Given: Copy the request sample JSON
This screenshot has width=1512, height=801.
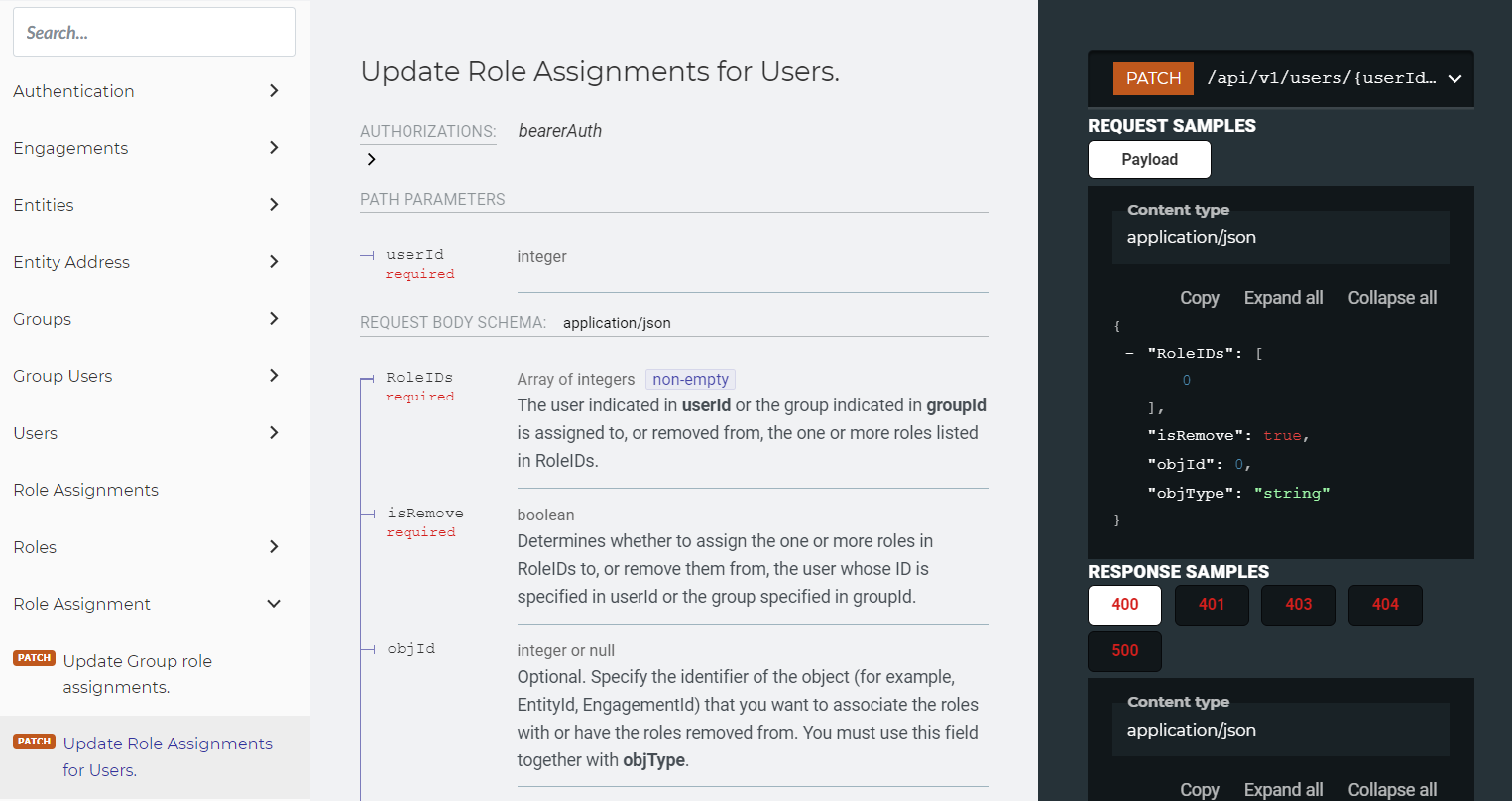Looking at the screenshot, I should point(1199,298).
